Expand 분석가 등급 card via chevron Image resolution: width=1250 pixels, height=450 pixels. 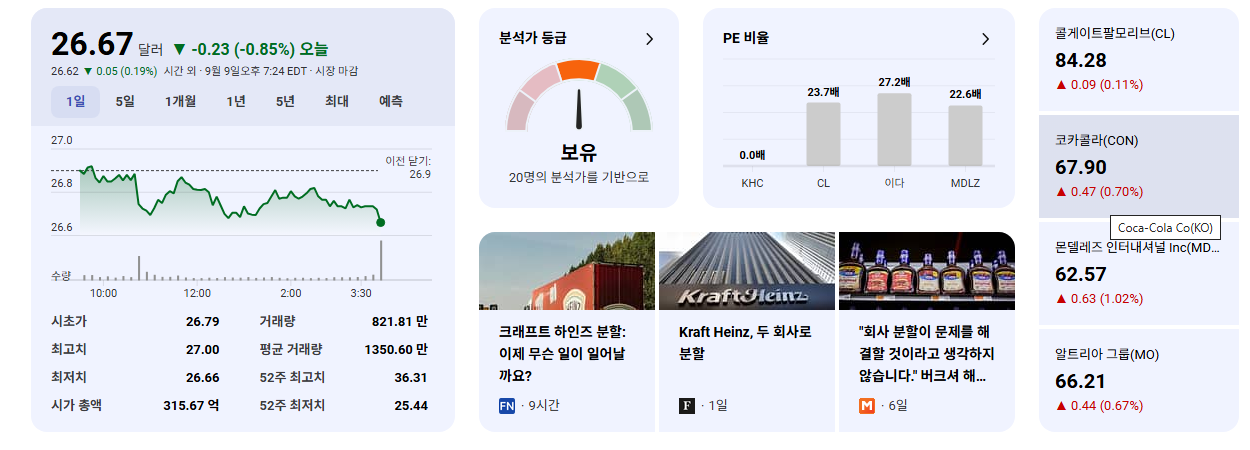tap(649, 39)
